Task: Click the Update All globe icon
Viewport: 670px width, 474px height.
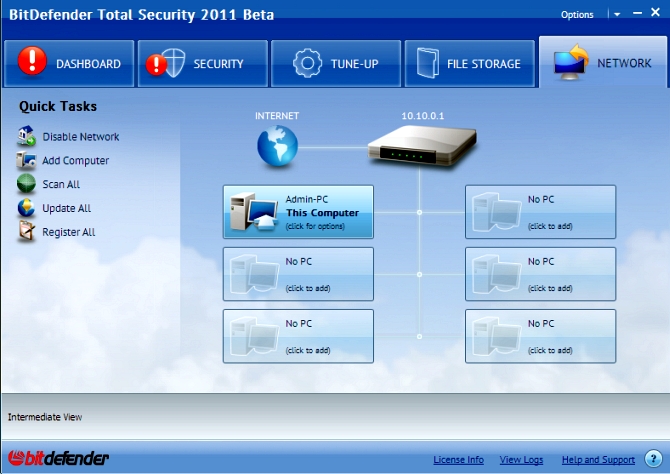Action: pos(26,208)
